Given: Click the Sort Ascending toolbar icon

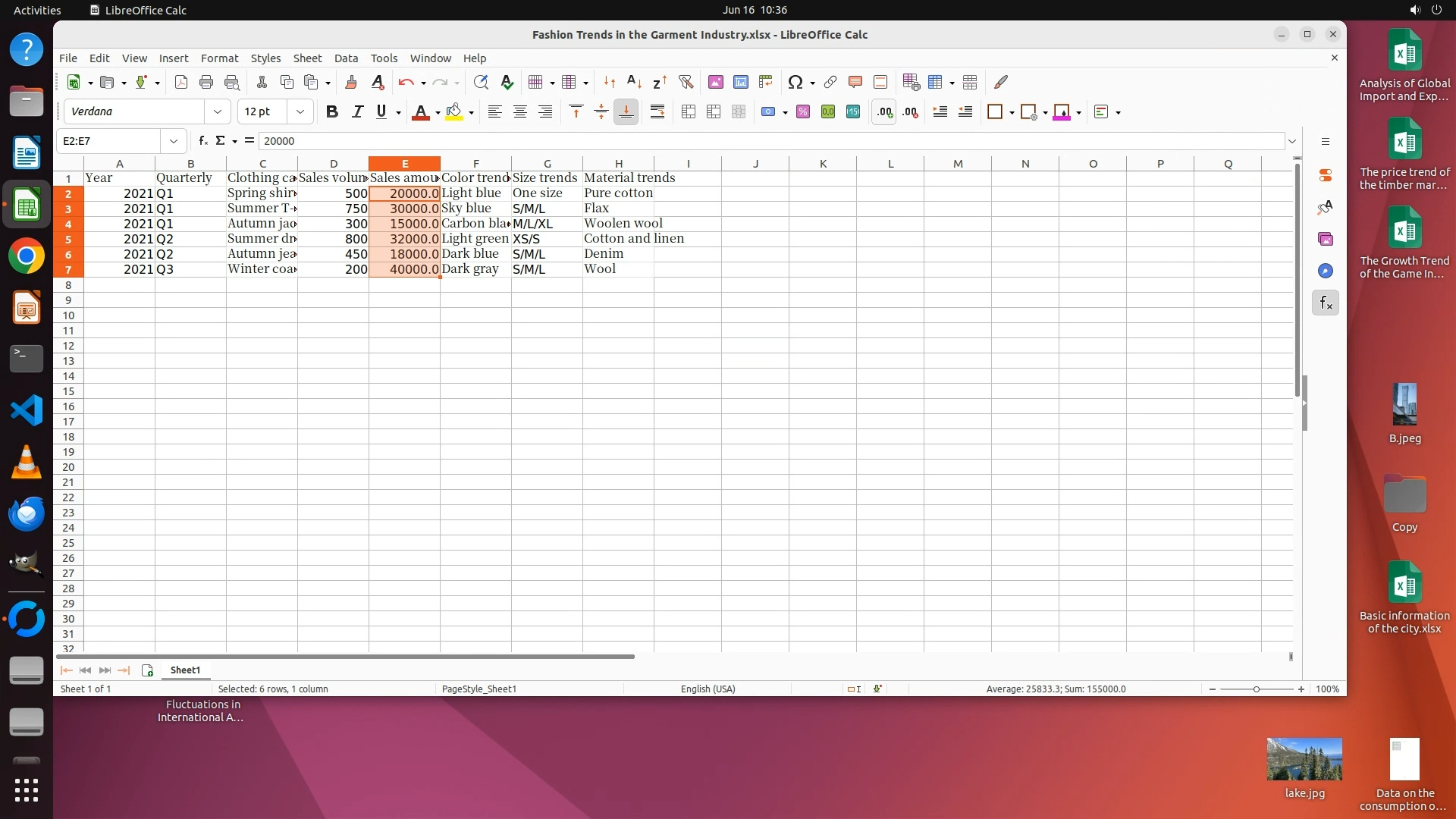Looking at the screenshot, I should tap(634, 82).
